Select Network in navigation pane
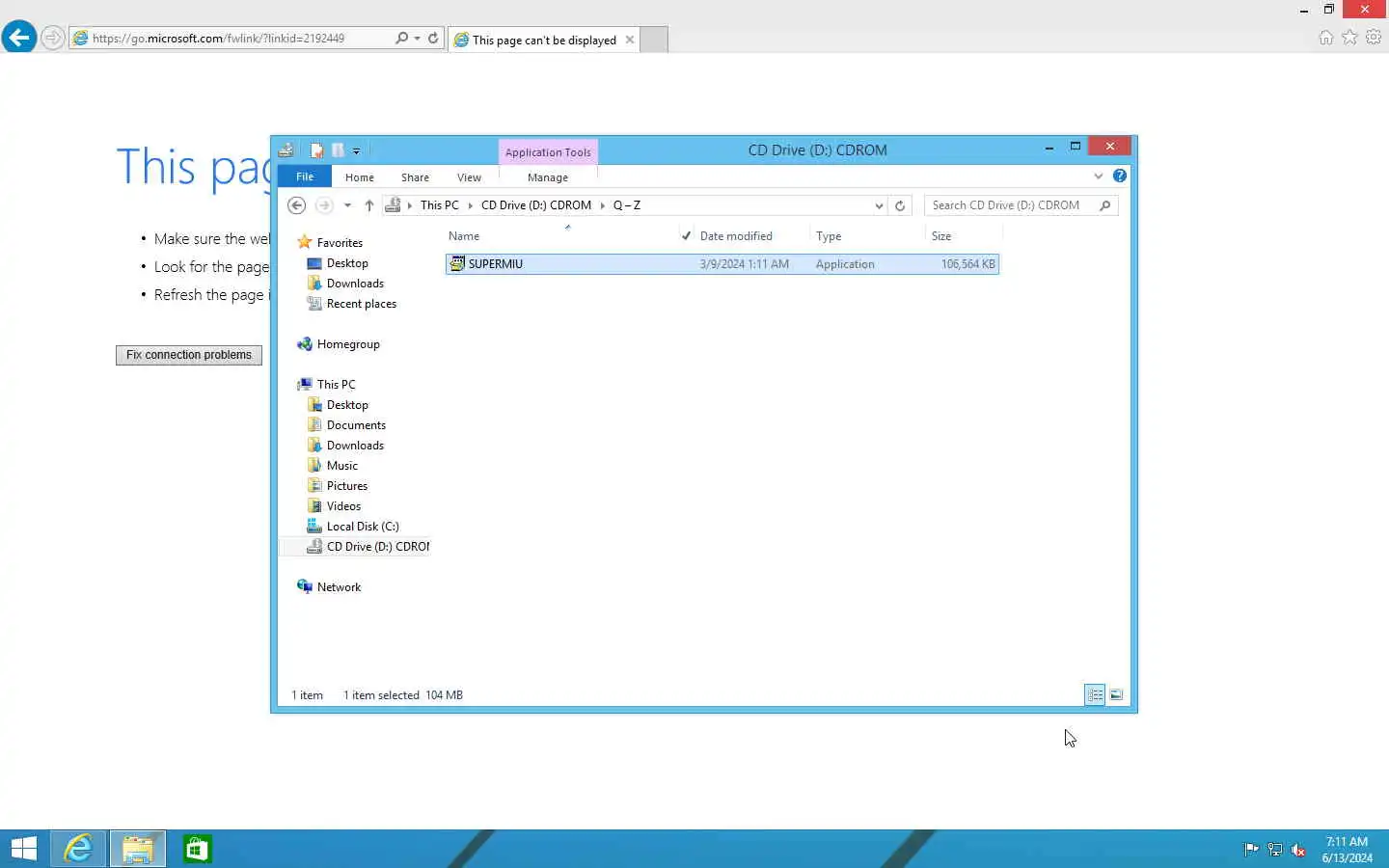Viewport: 1389px width, 868px height. coord(339,587)
